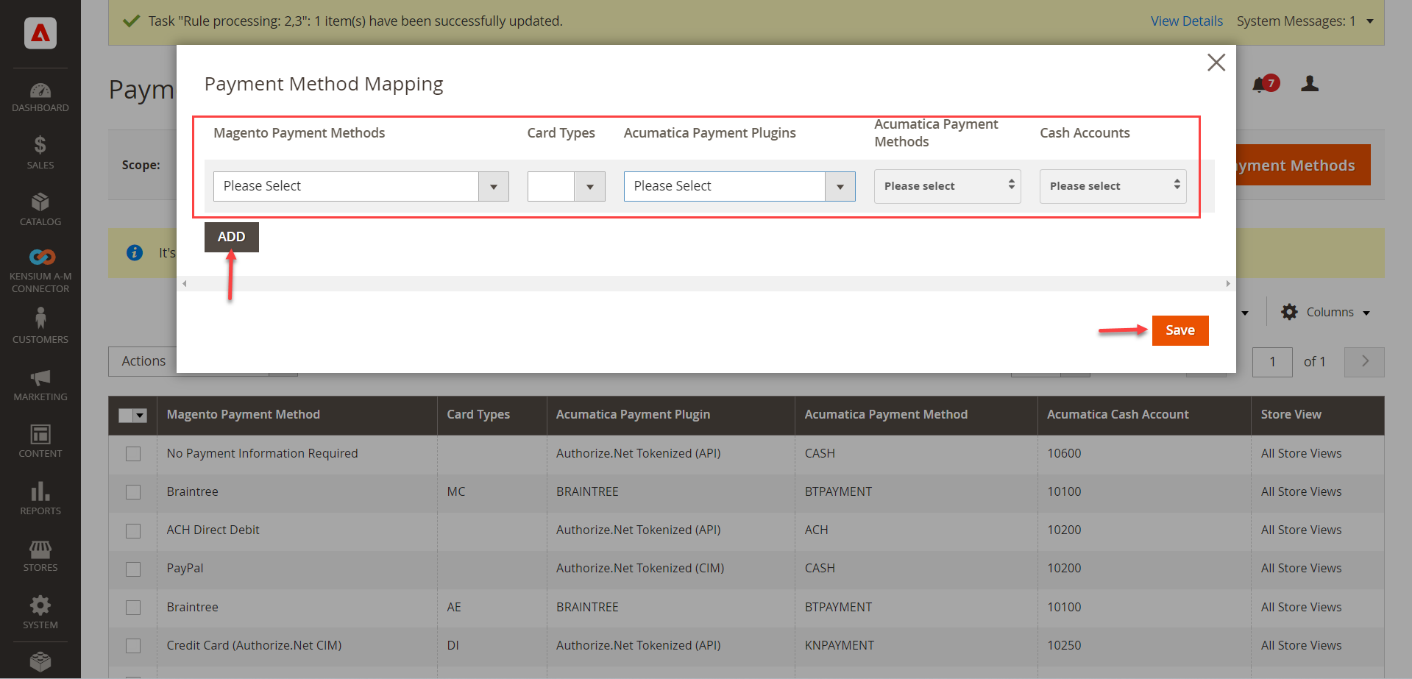Screen dimensions: 1412x679
Task: Open the Cash Accounts select list
Action: 1113,186
